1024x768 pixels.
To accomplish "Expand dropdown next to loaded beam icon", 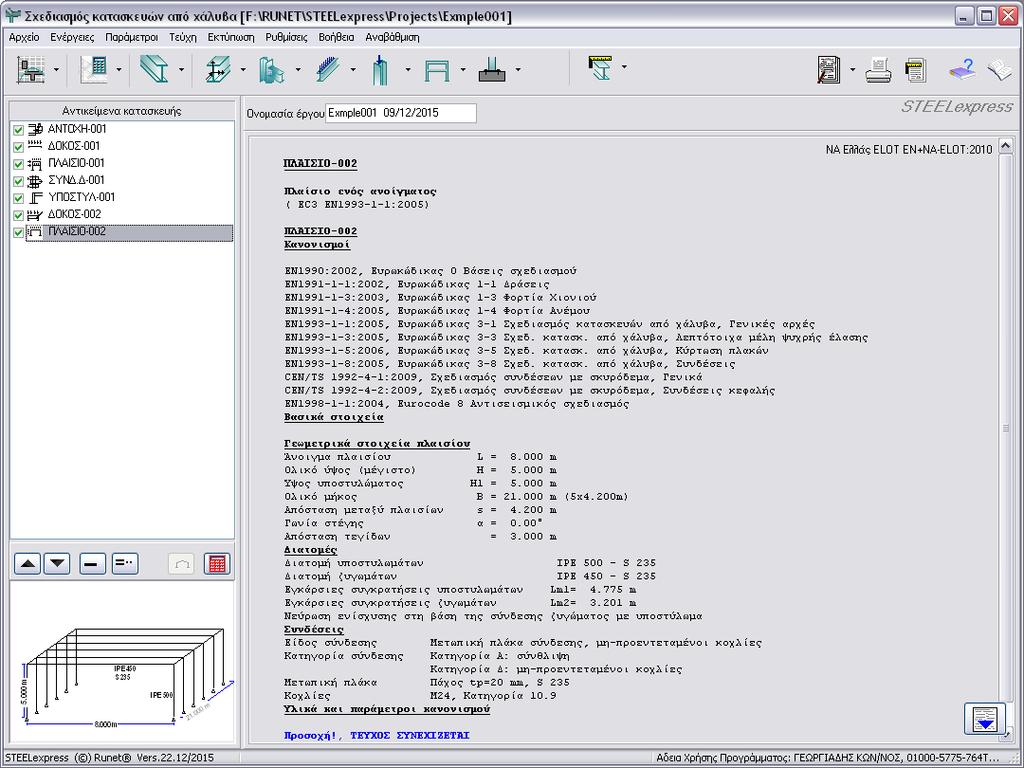I will (353, 69).
